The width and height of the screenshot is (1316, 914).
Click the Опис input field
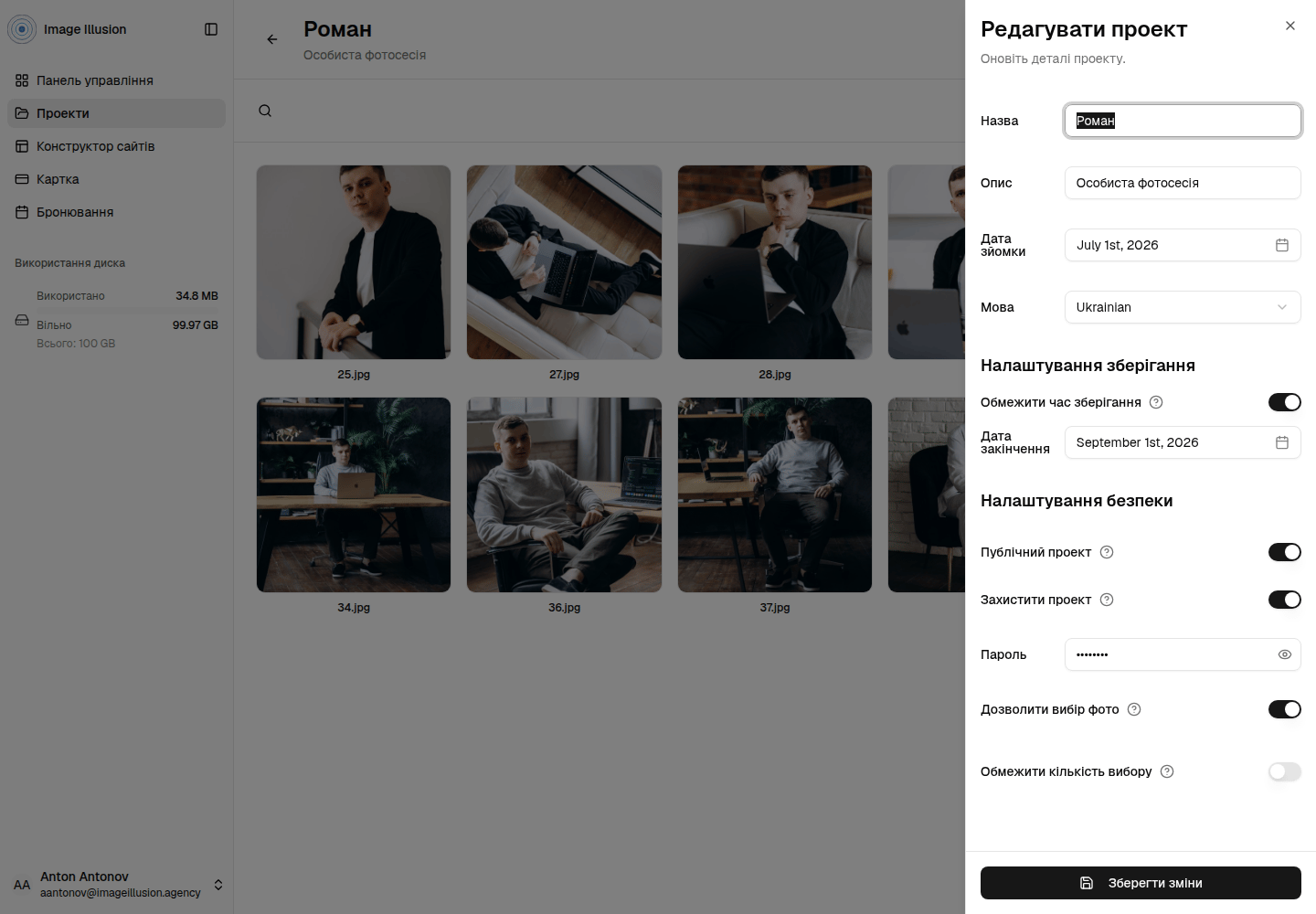tap(1183, 183)
